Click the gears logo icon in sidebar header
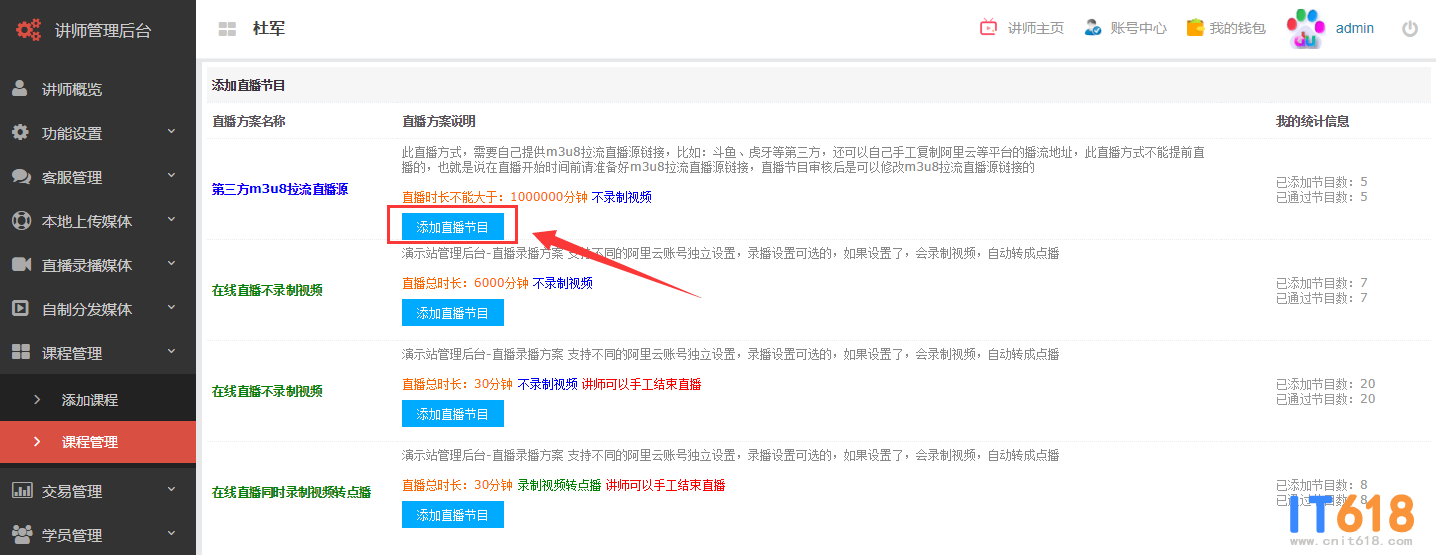The width and height of the screenshot is (1436, 555). [x=28, y=29]
